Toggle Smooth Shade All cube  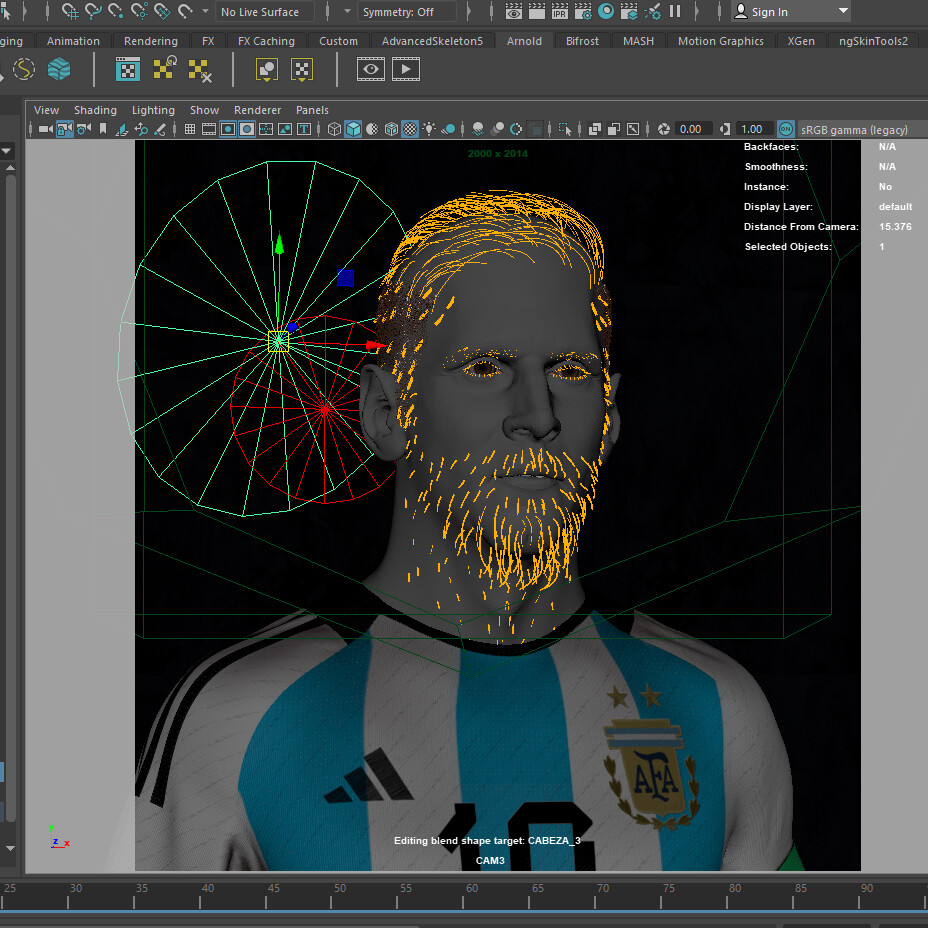pyautogui.click(x=353, y=129)
